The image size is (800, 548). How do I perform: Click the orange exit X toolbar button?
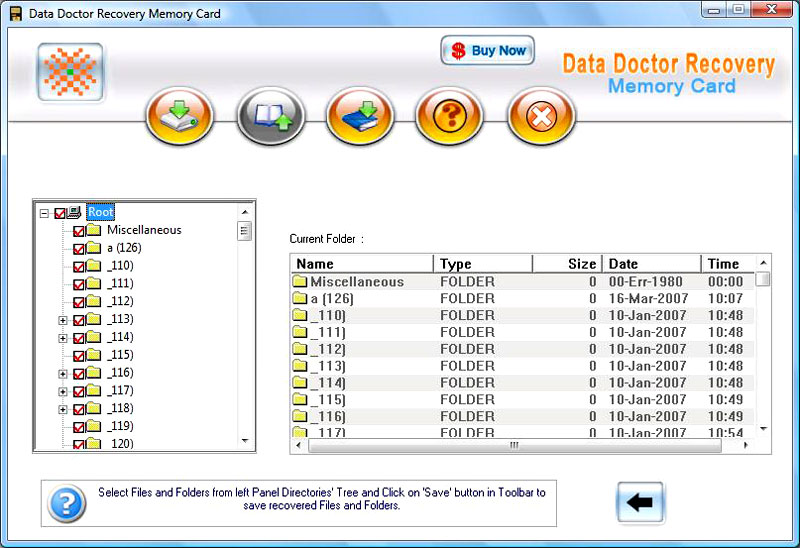coord(541,116)
